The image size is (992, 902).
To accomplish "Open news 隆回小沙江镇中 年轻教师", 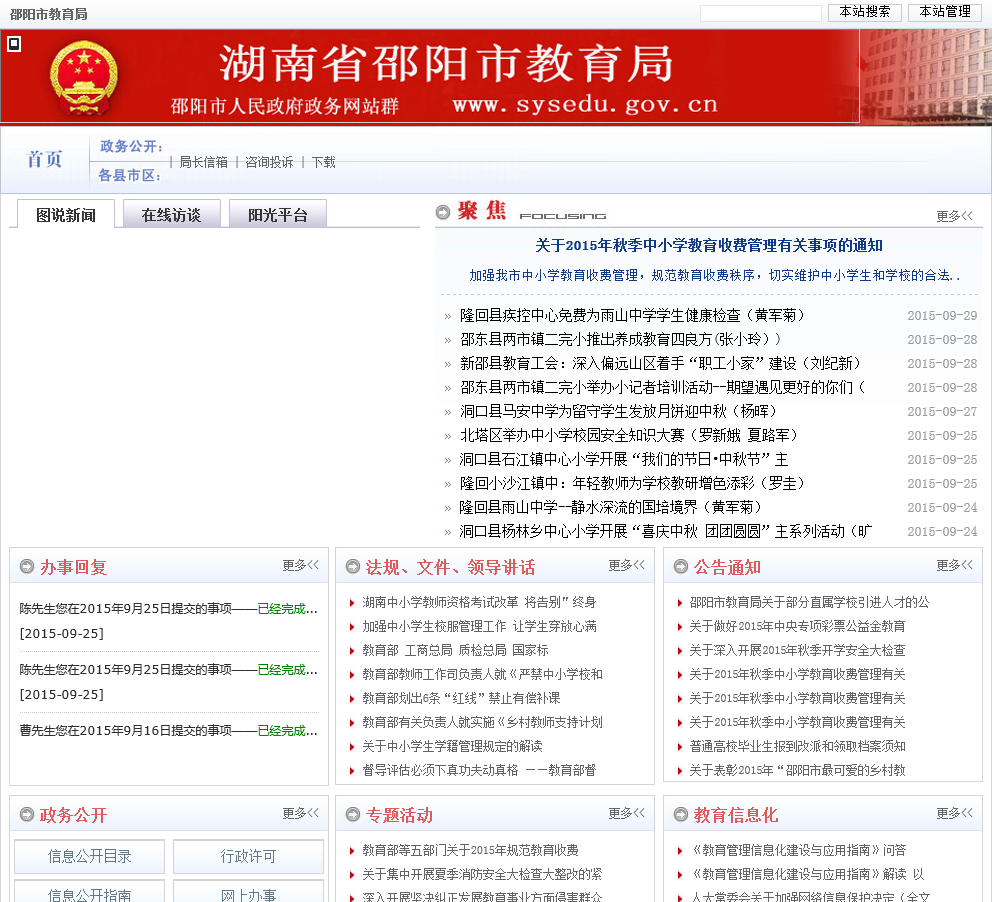I will point(632,483).
